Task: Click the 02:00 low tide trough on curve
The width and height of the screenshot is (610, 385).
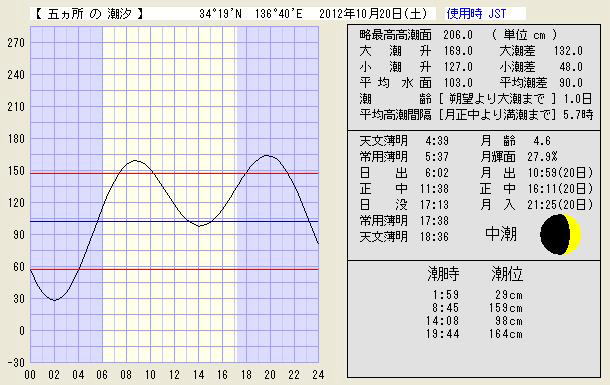Action: [x=54, y=300]
